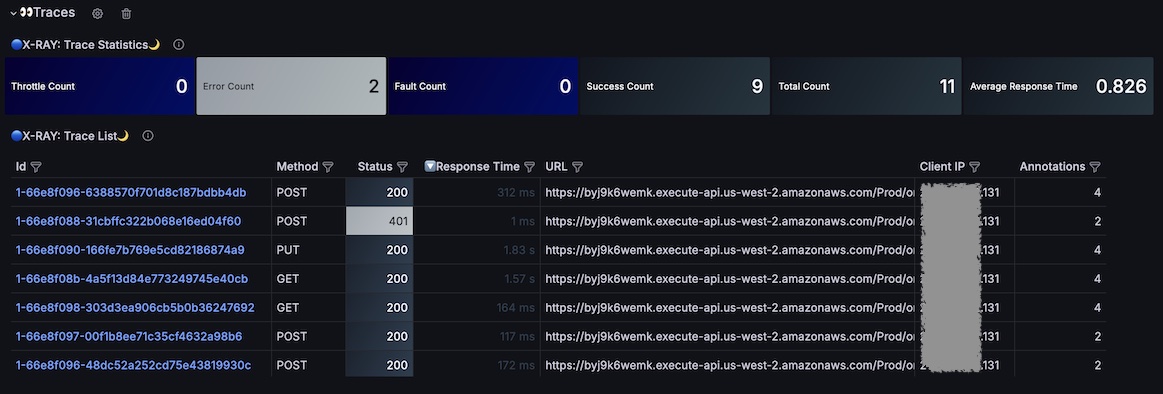
Task: Sort by Response Time column header
Action: [478, 167]
